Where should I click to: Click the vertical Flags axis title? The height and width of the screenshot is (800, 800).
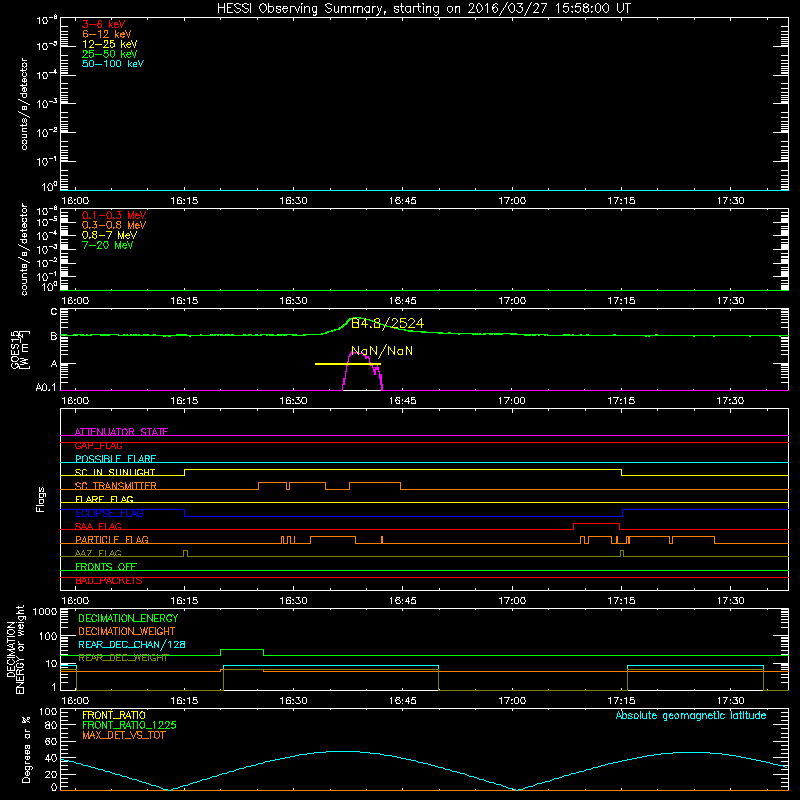(40, 499)
